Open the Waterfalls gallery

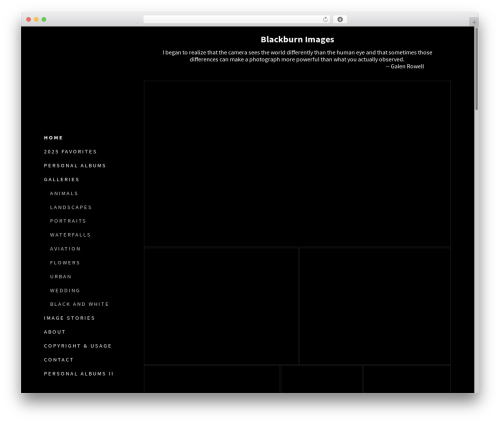70,235
